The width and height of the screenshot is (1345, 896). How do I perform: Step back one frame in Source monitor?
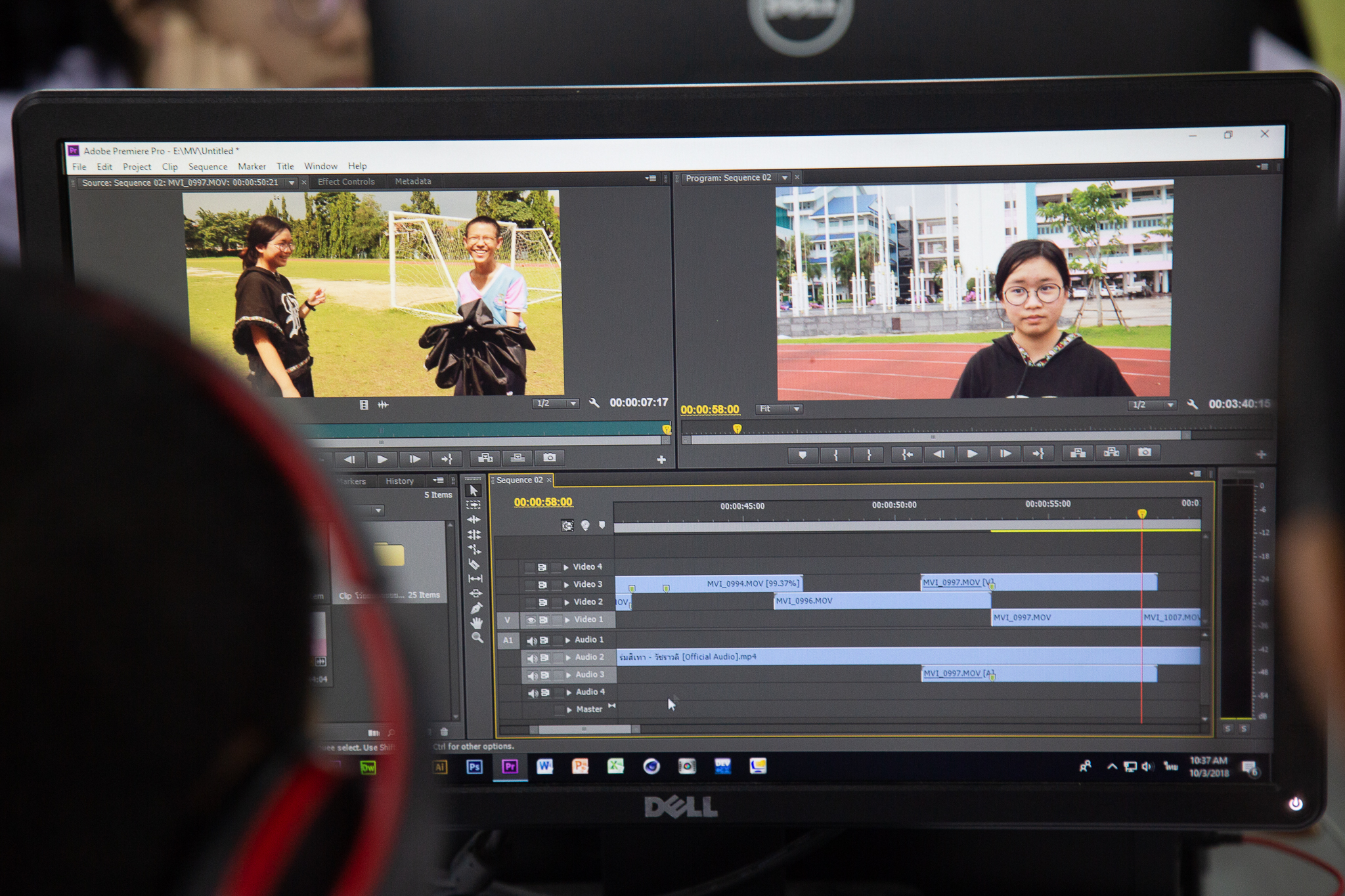pos(349,459)
